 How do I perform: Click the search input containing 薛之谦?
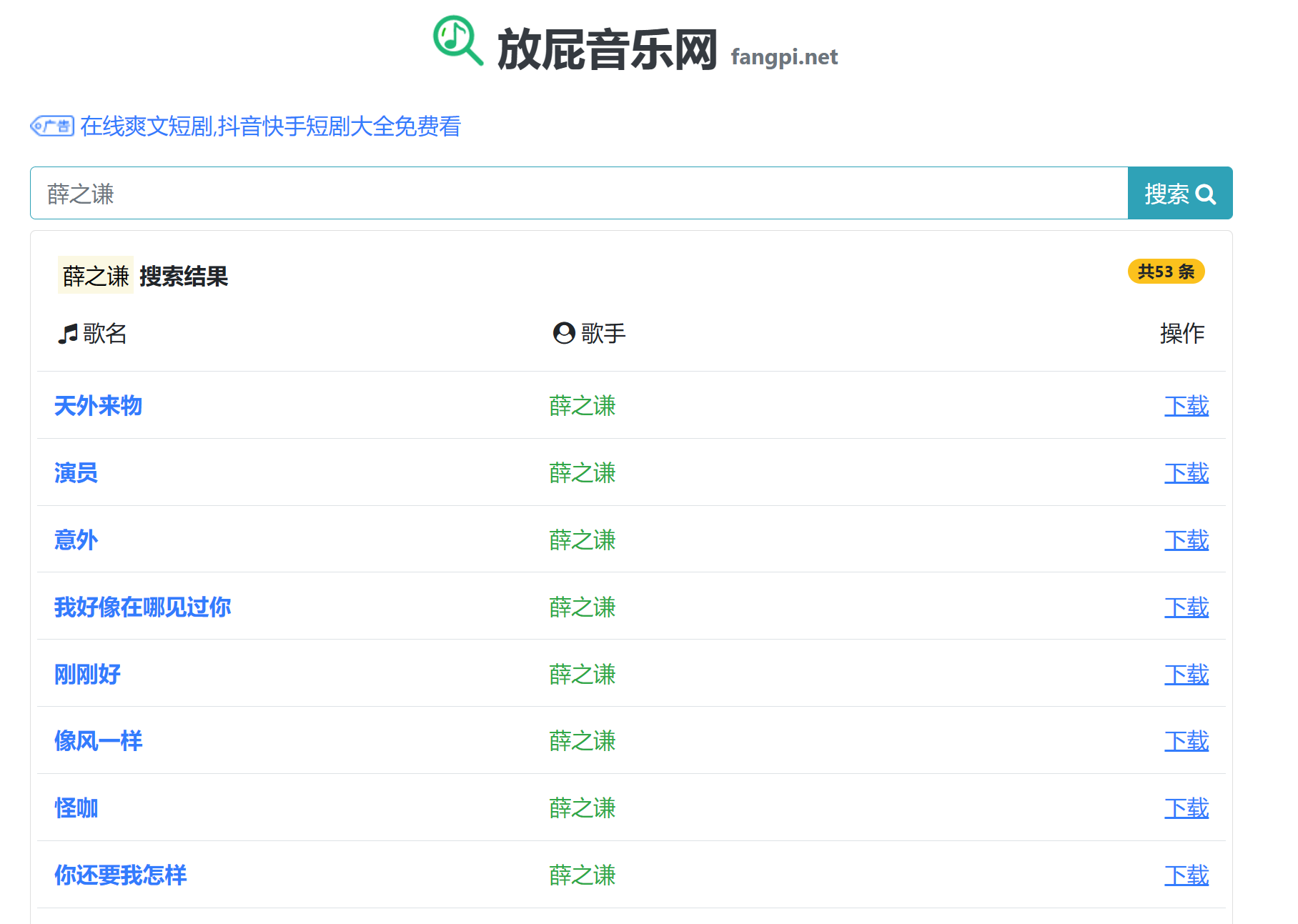tap(579, 194)
